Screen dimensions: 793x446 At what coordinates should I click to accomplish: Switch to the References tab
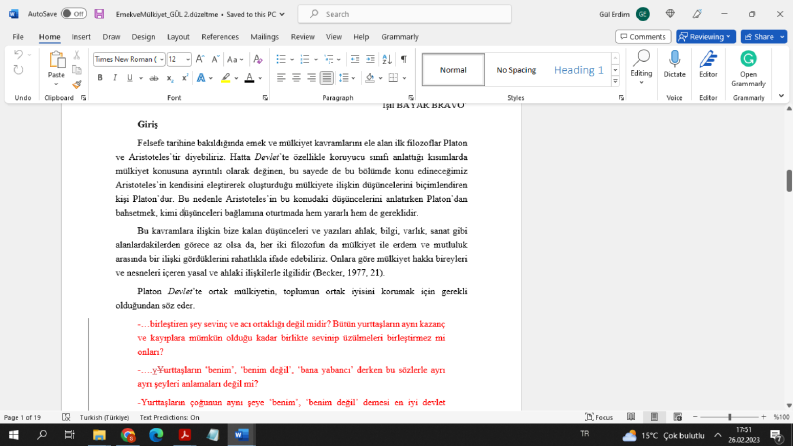coord(220,36)
